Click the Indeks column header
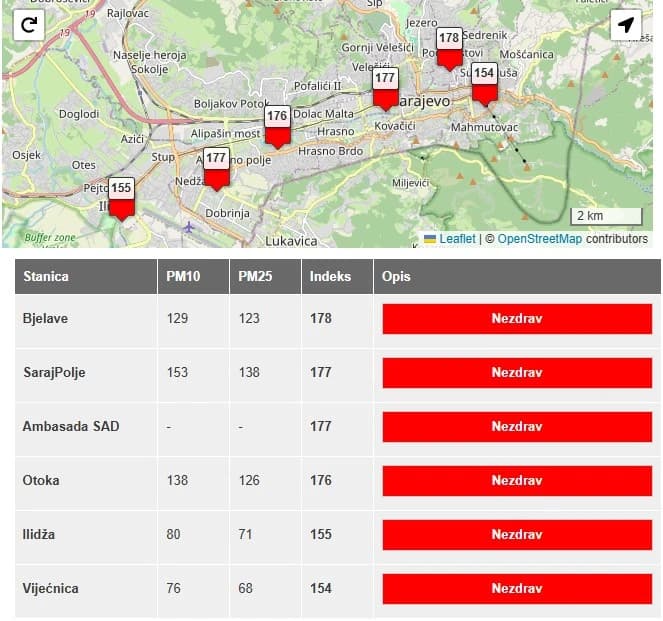 click(x=330, y=276)
